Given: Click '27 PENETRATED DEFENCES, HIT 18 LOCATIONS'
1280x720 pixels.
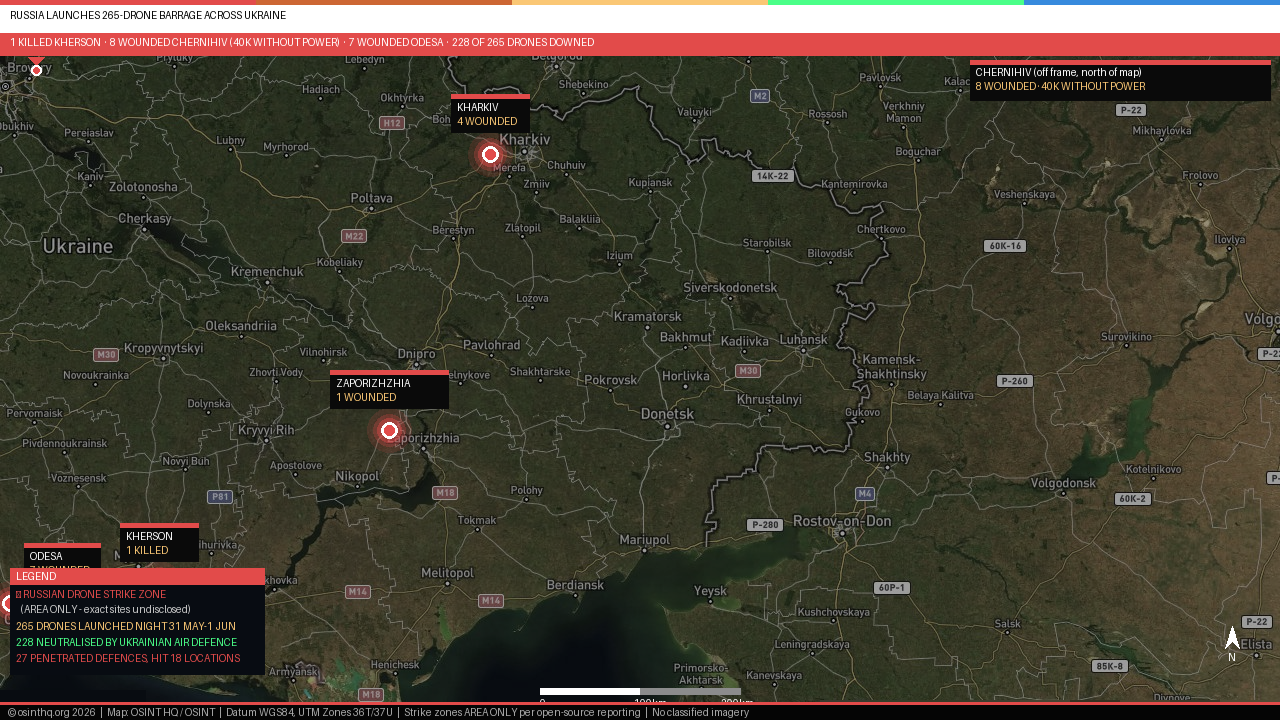Looking at the screenshot, I should [x=128, y=658].
